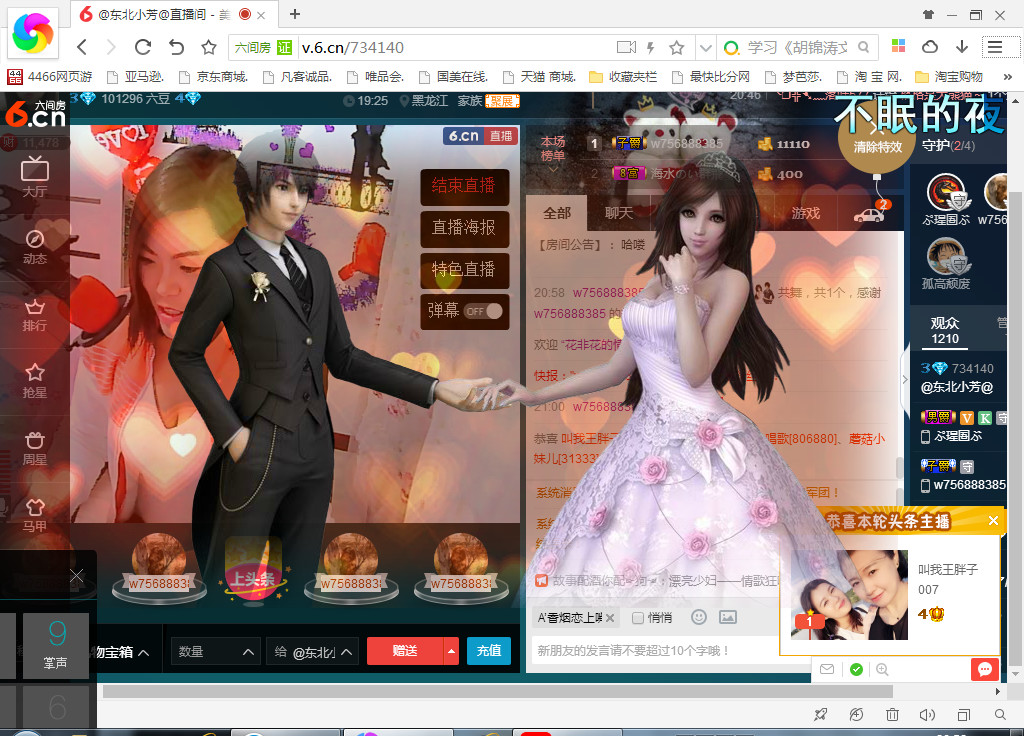Screen dimensions: 1024x736
Task: Toggle the 弹幕 danmaku switch
Action: point(484,311)
